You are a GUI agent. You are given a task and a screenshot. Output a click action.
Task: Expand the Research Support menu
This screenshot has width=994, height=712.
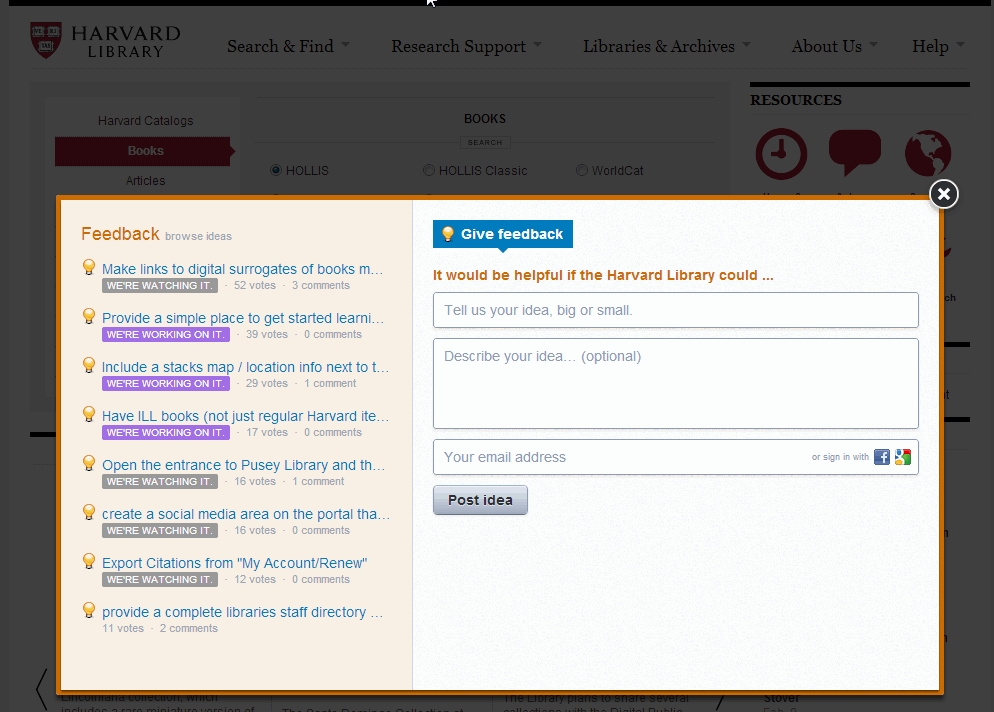click(x=466, y=46)
